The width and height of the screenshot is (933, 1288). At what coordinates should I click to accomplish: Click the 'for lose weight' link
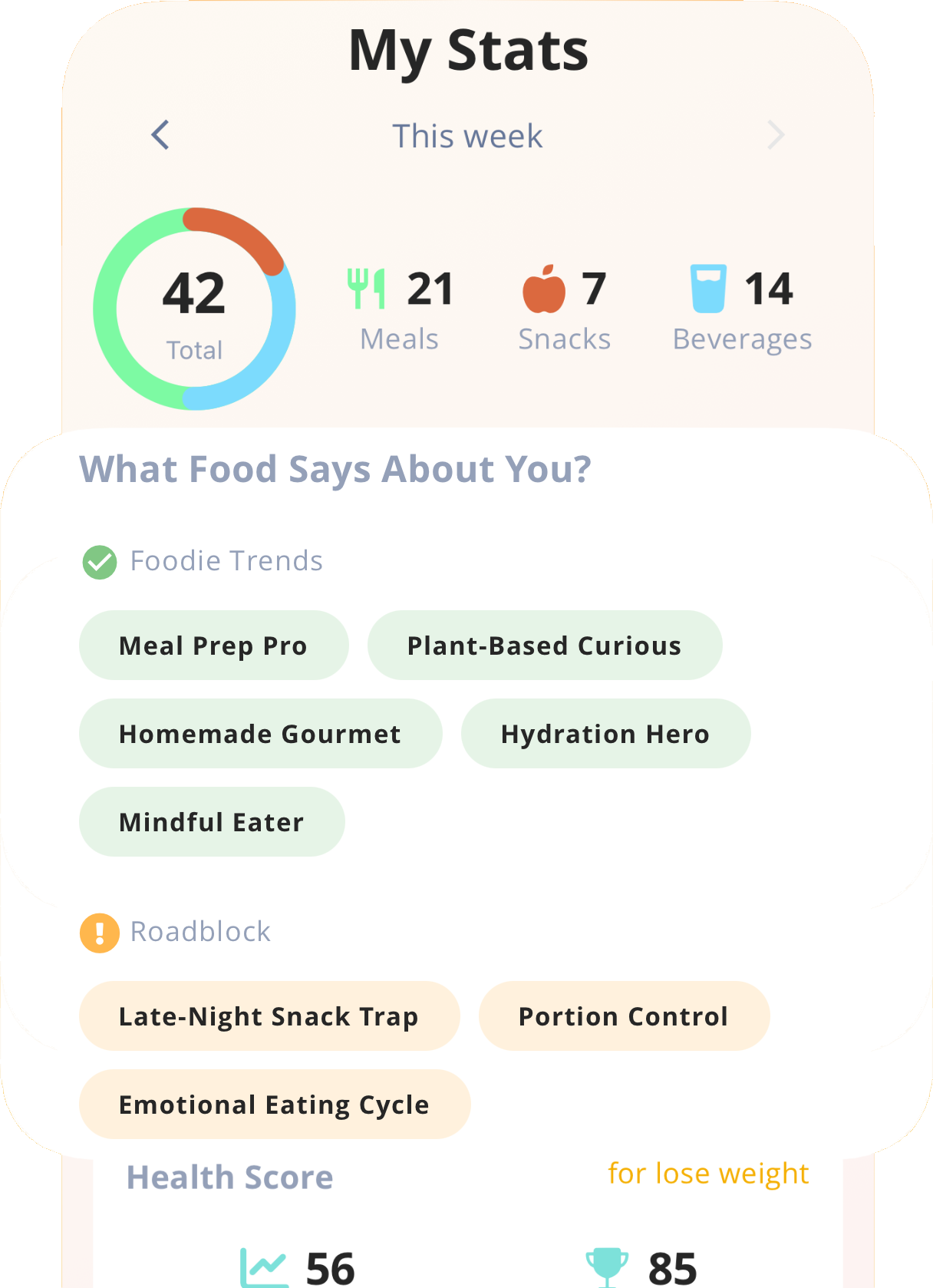(708, 1174)
